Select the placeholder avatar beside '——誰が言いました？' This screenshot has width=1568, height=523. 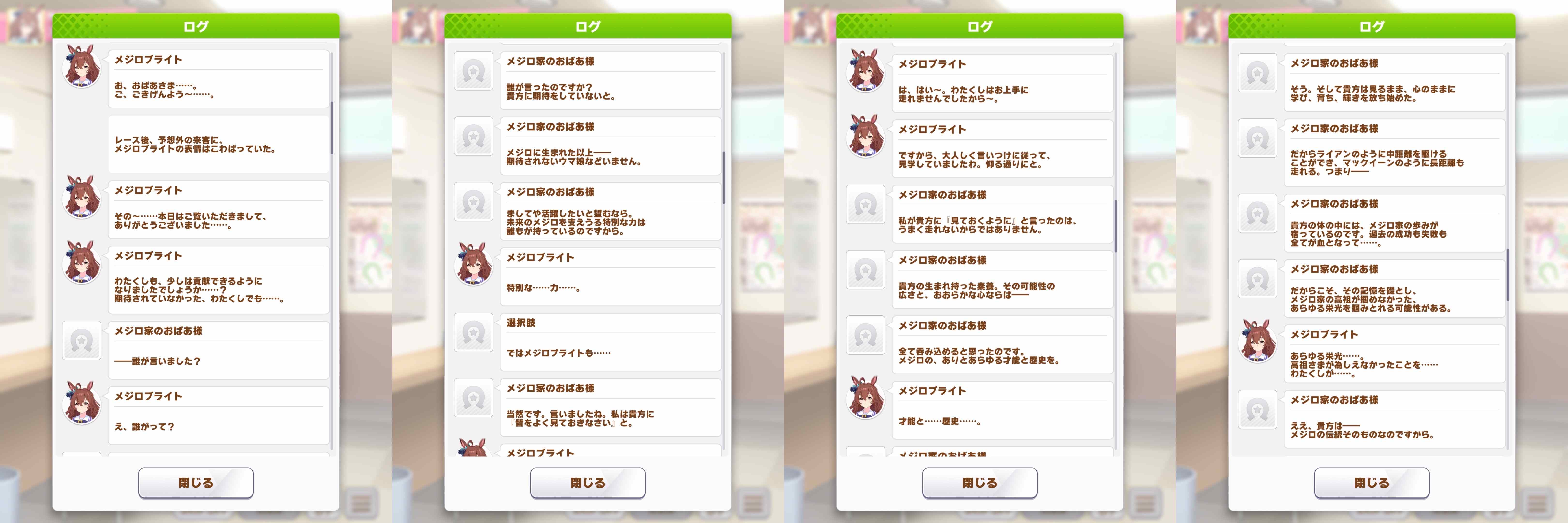[82, 340]
